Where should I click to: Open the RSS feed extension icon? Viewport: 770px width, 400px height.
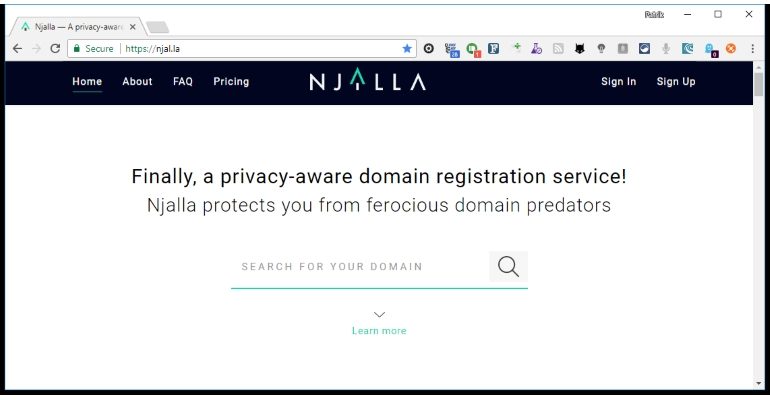tap(559, 48)
